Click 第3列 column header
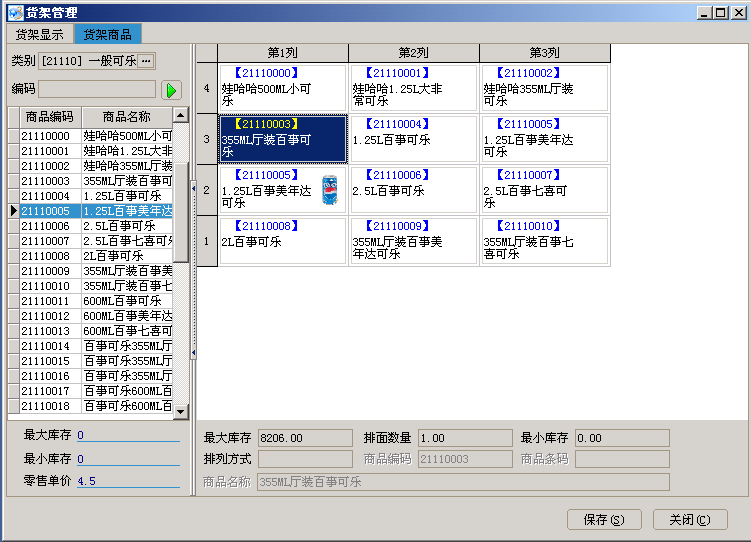 [545, 53]
